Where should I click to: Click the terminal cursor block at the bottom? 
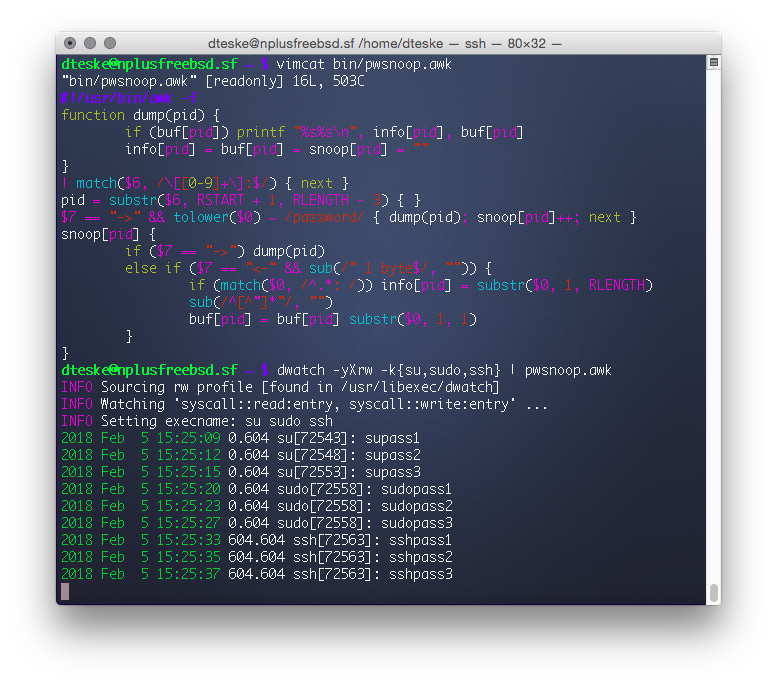point(65,591)
